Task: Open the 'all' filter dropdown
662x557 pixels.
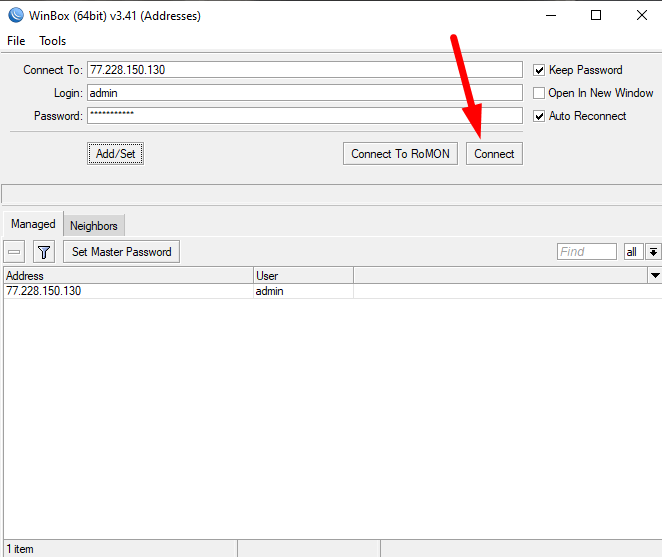Action: click(633, 252)
